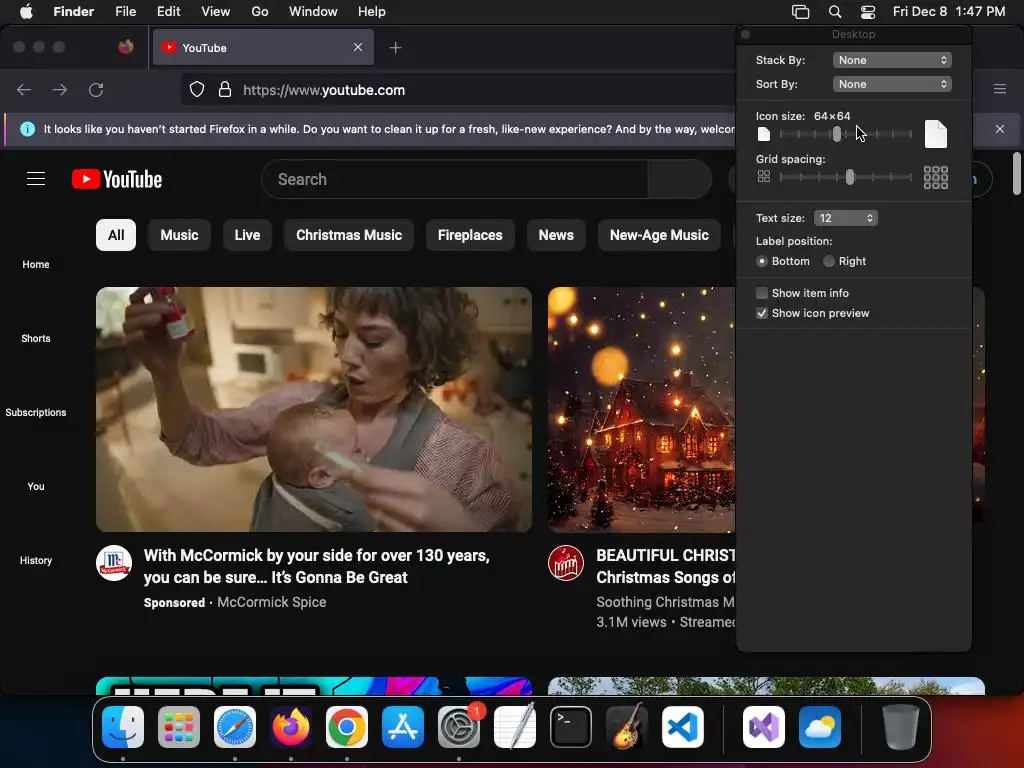
Task: Filter by Live chip
Action: [248, 235]
